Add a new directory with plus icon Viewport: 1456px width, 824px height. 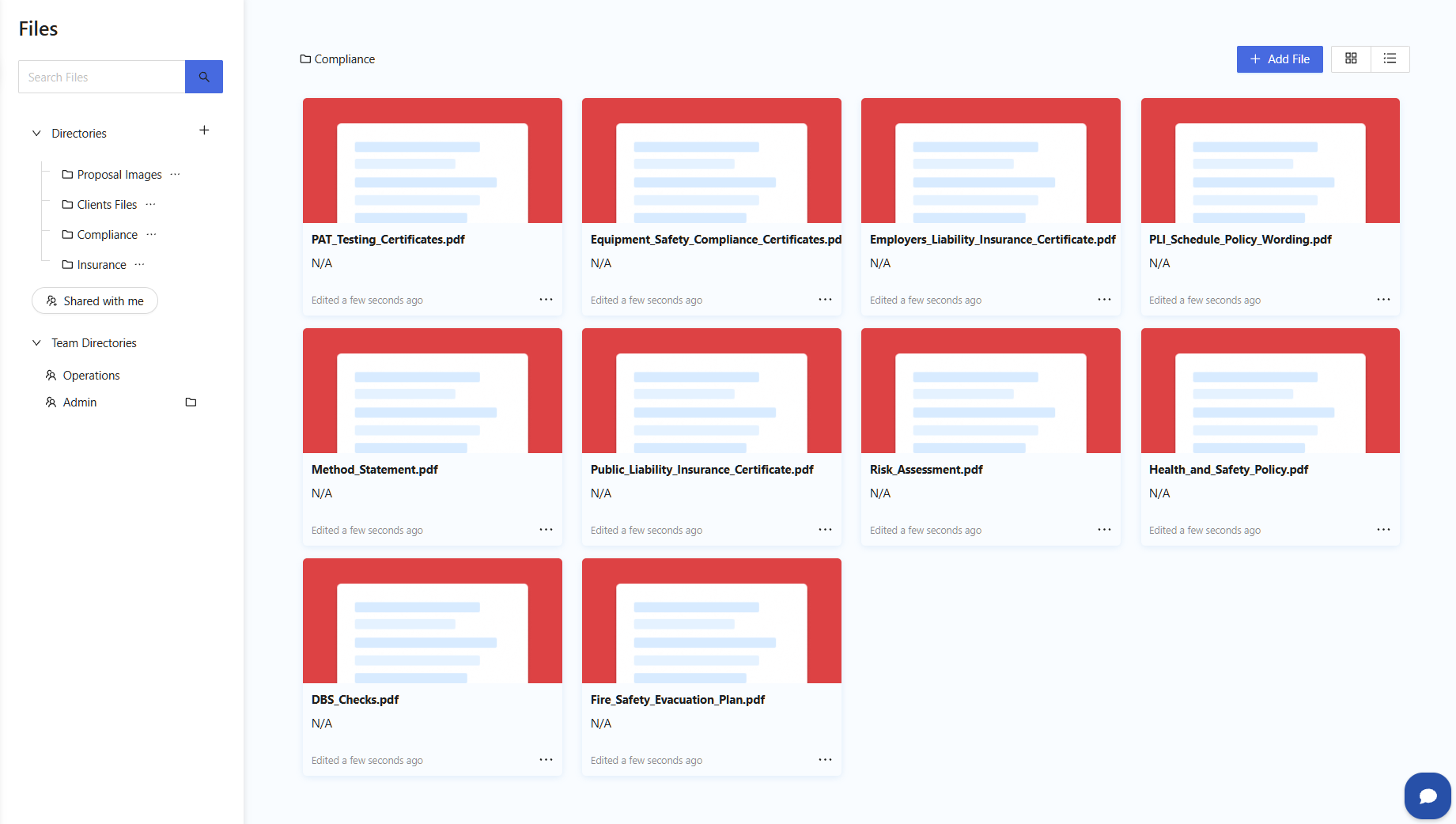coord(204,130)
